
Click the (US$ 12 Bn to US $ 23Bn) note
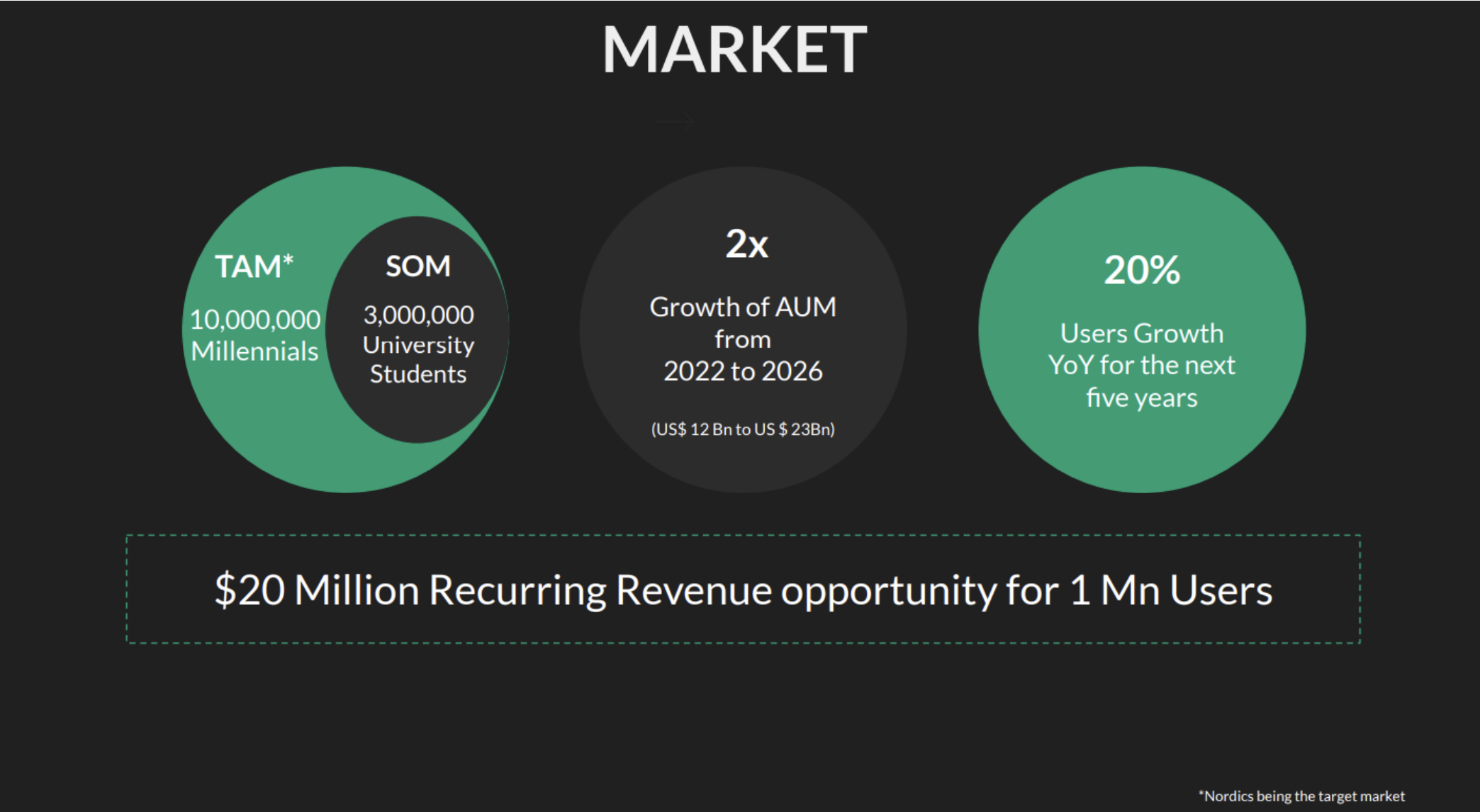pyautogui.click(x=743, y=429)
